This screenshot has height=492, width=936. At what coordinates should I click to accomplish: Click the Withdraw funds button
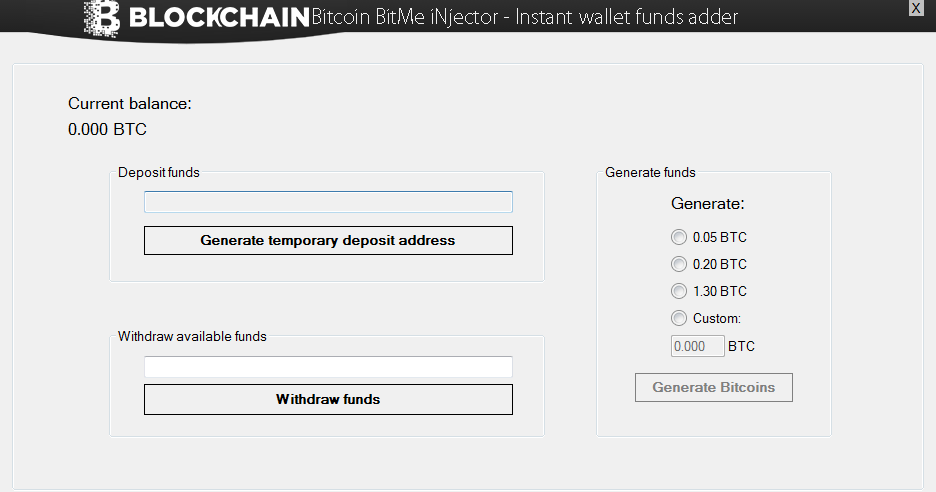click(328, 399)
